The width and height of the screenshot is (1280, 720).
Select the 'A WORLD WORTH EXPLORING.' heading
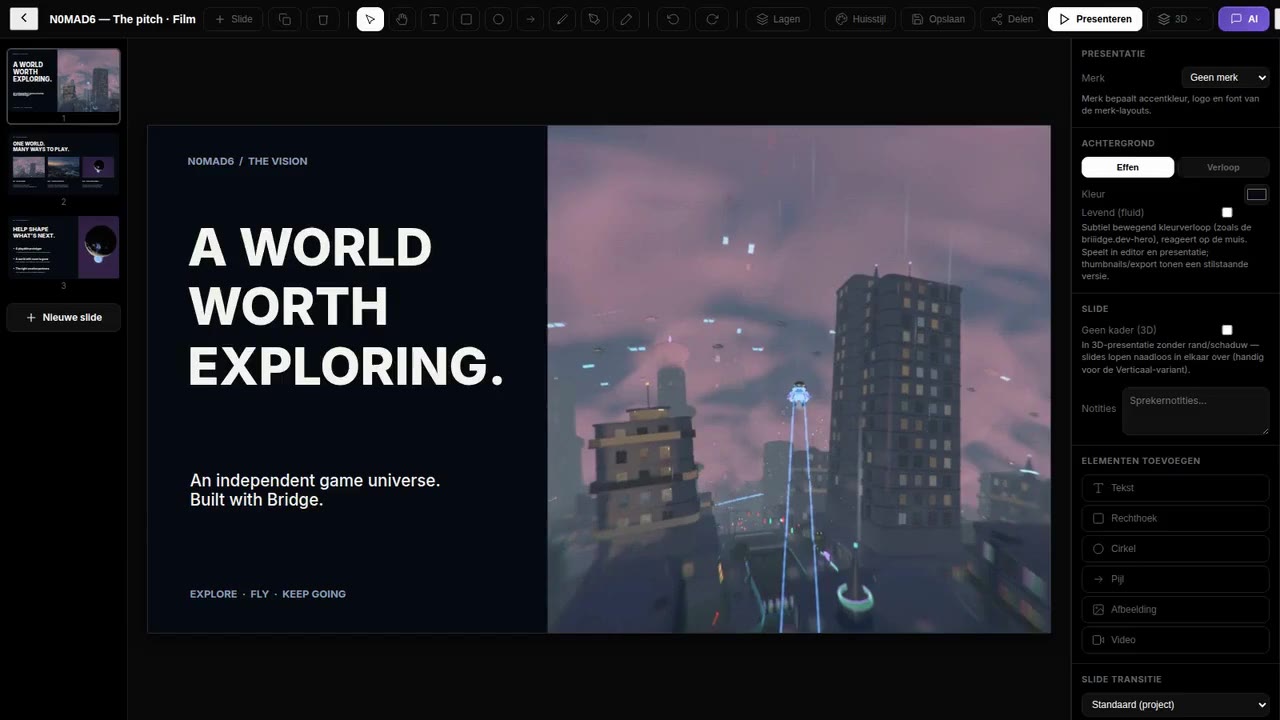pos(346,306)
